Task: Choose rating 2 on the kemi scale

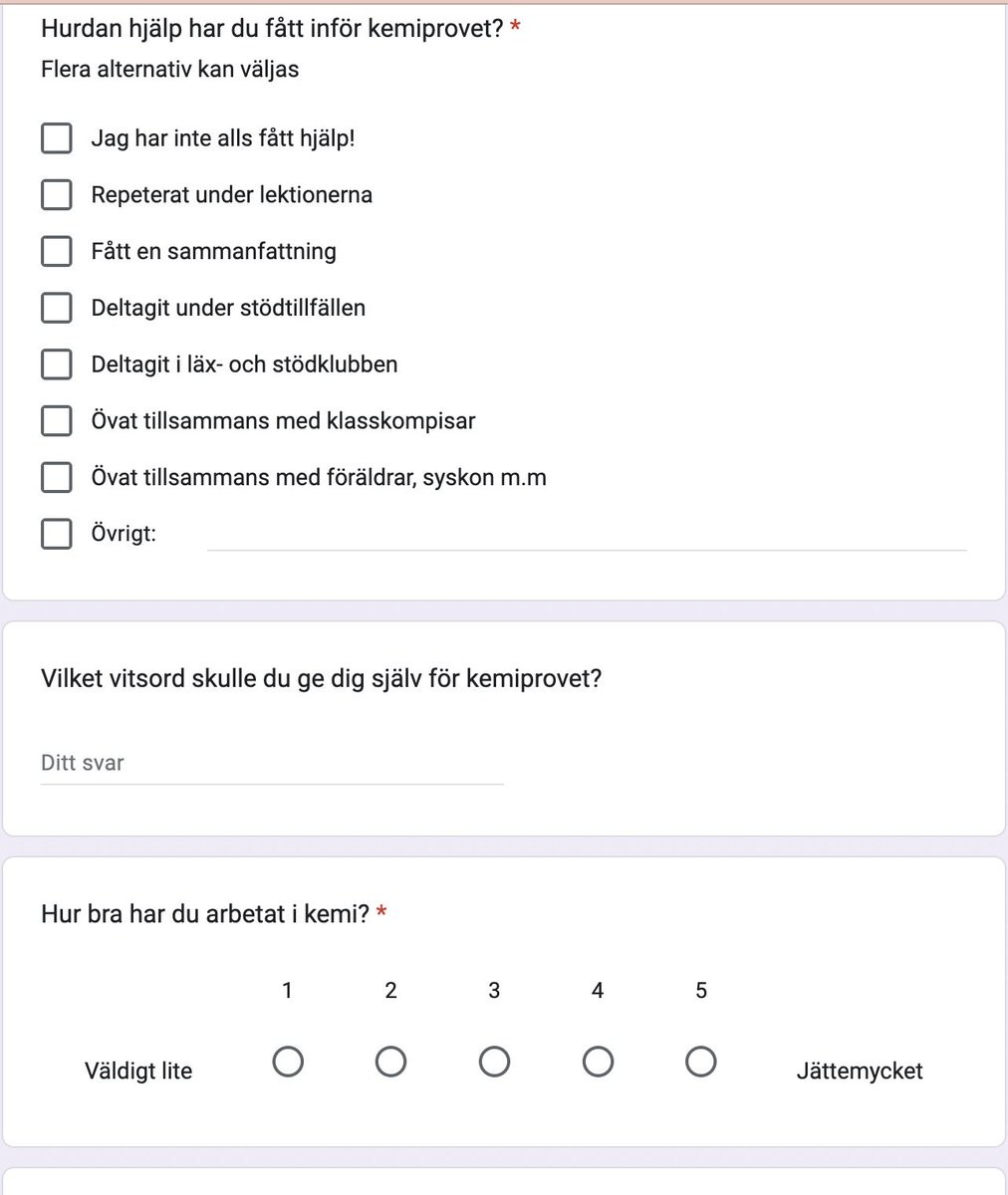Action: click(x=390, y=1063)
